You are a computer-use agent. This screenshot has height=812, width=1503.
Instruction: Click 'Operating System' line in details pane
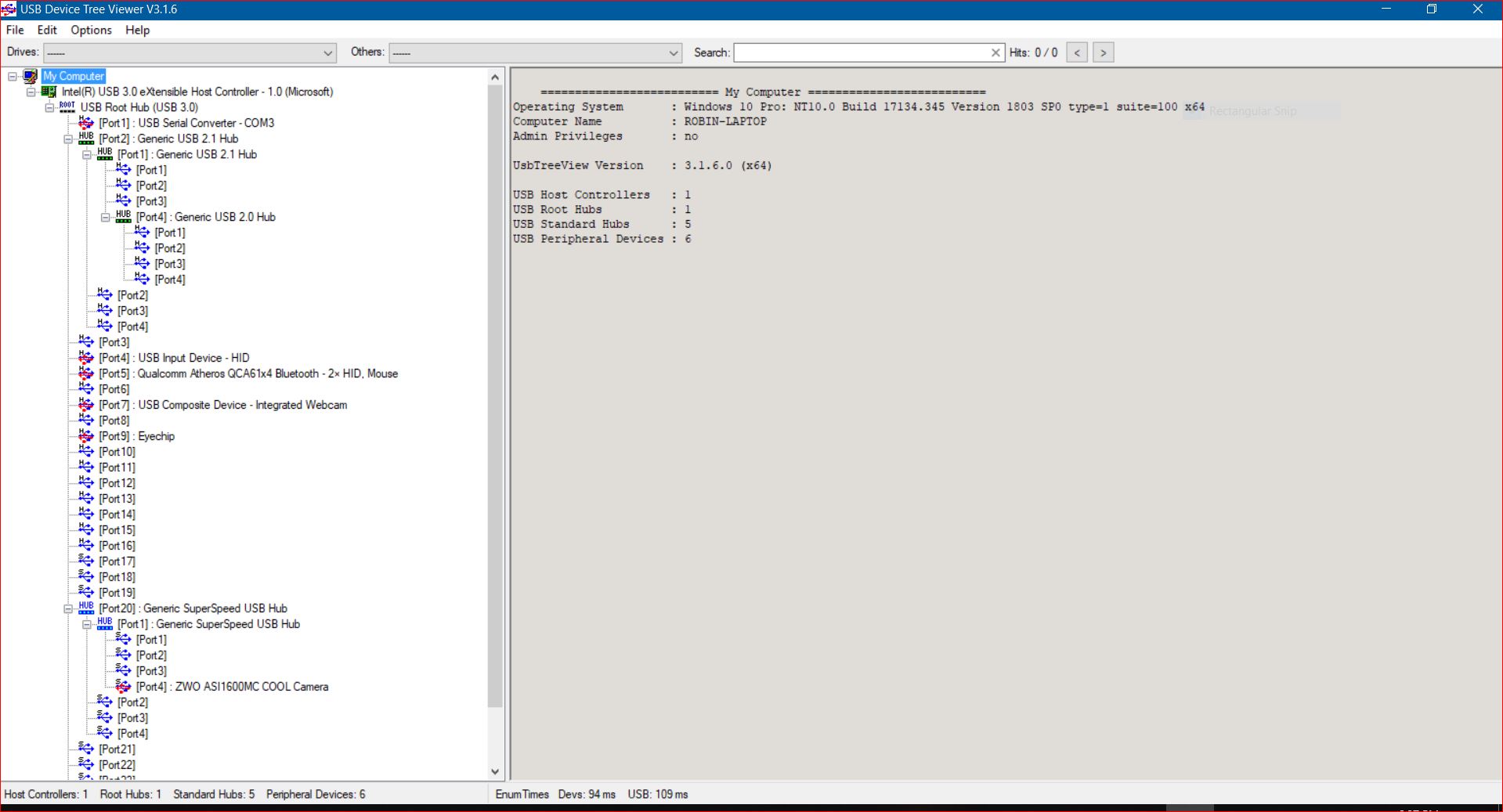click(859, 106)
